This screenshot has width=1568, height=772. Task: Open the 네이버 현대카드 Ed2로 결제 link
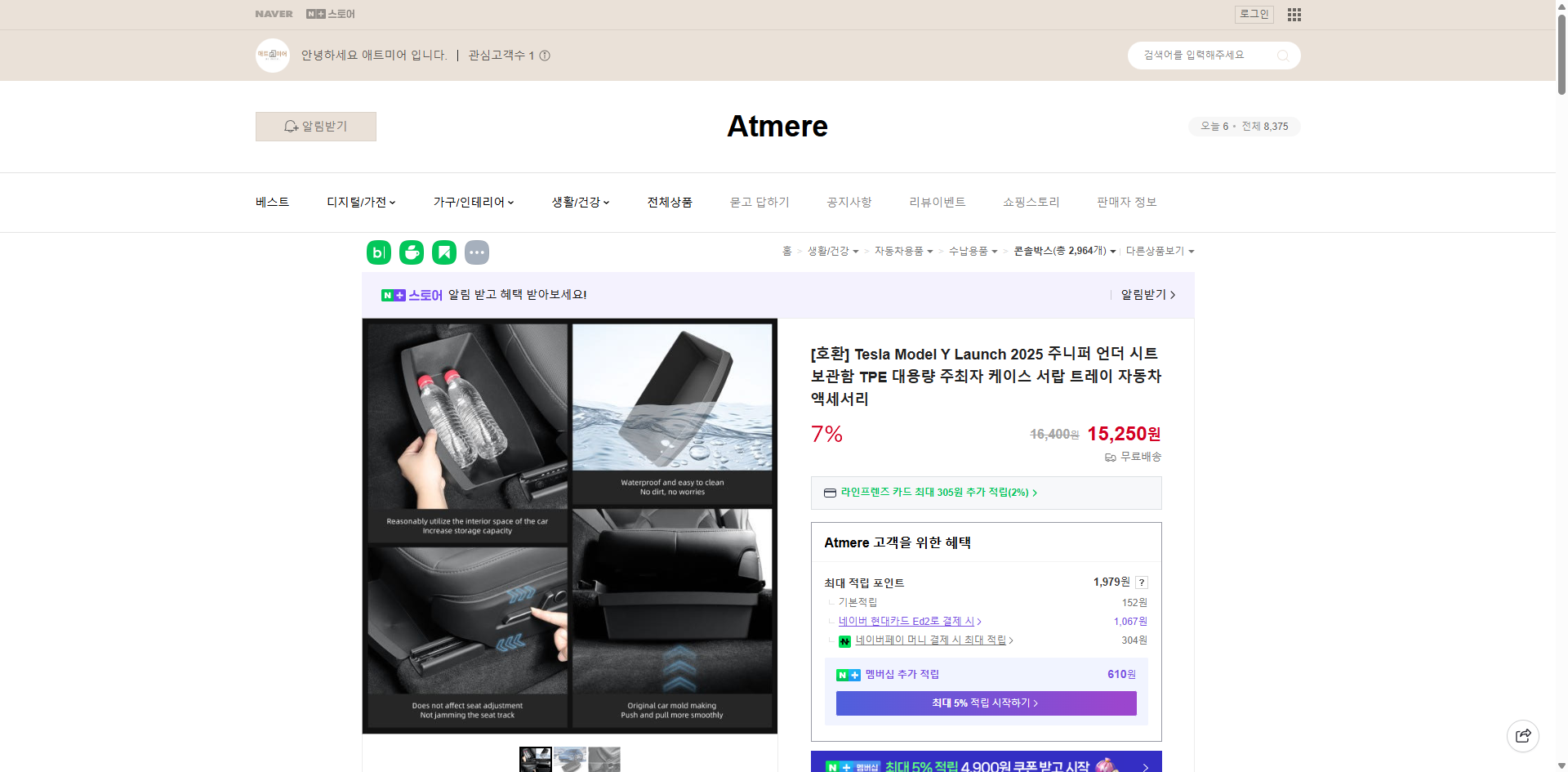pyautogui.click(x=906, y=621)
